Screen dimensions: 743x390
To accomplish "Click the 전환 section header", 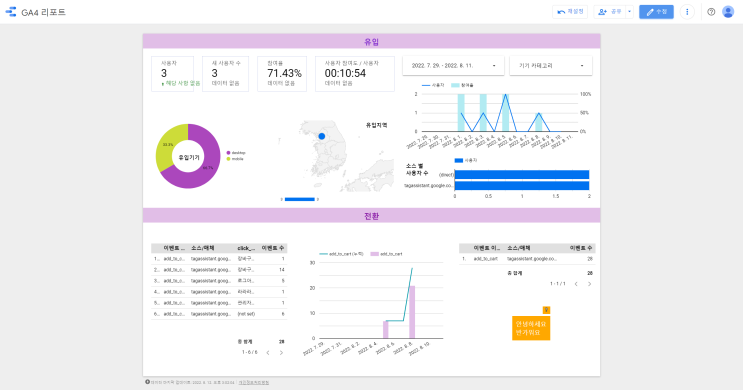I will pos(372,216).
